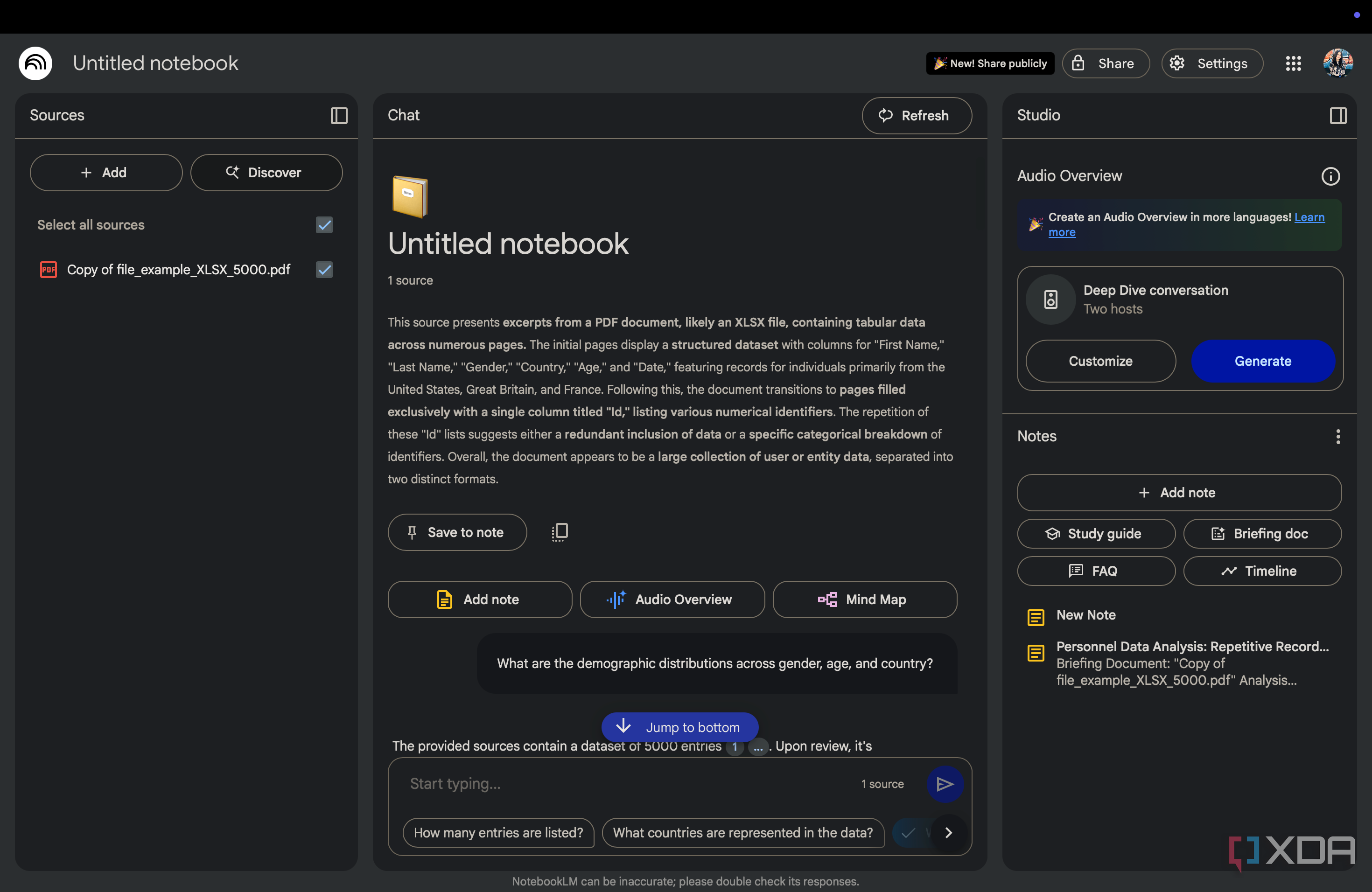This screenshot has height=892, width=1372.
Task: Click the NotebookLM logo icon
Action: 35,63
